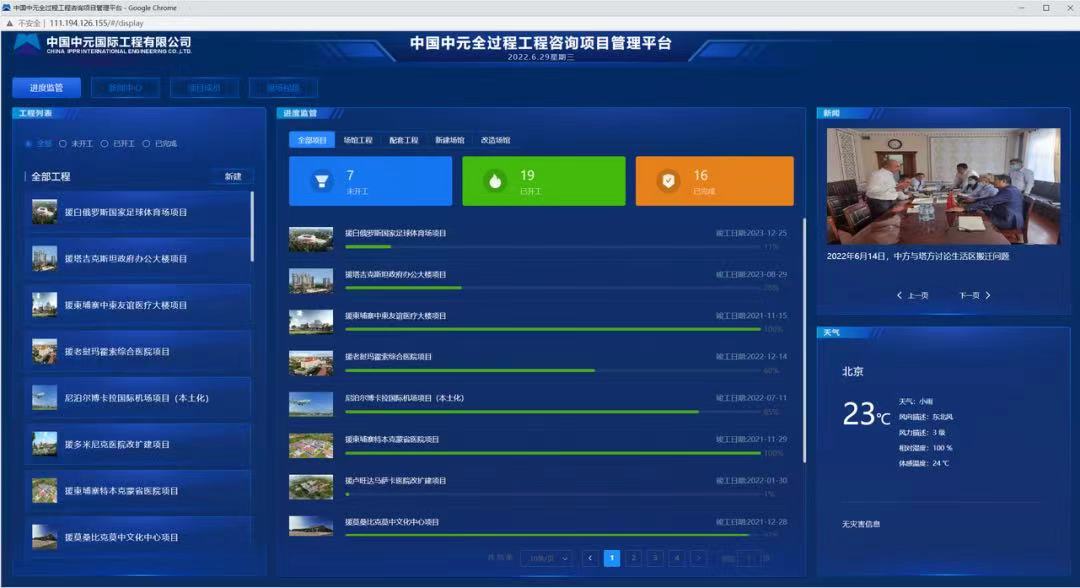Click the 新建 button in 全部工程

coord(232,177)
